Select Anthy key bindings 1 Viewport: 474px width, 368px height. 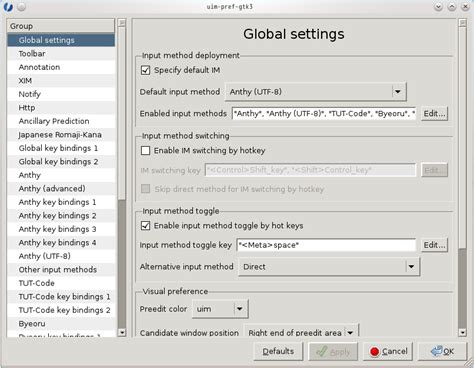[x=61, y=202]
